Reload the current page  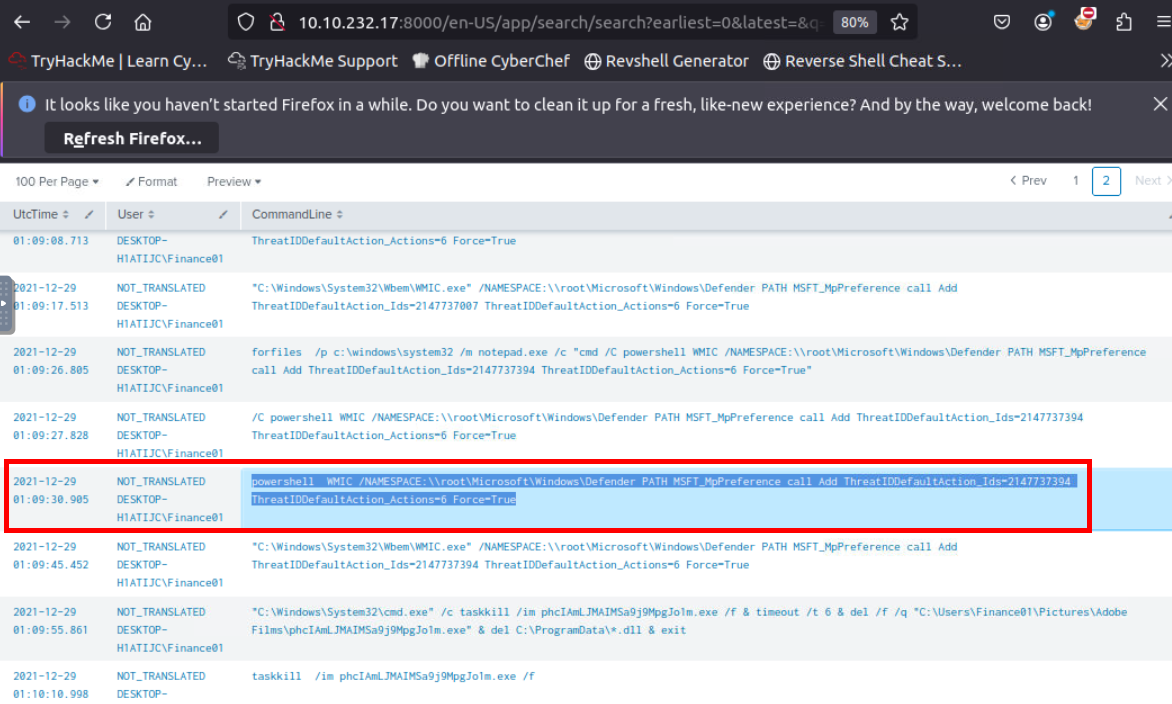[x=103, y=22]
